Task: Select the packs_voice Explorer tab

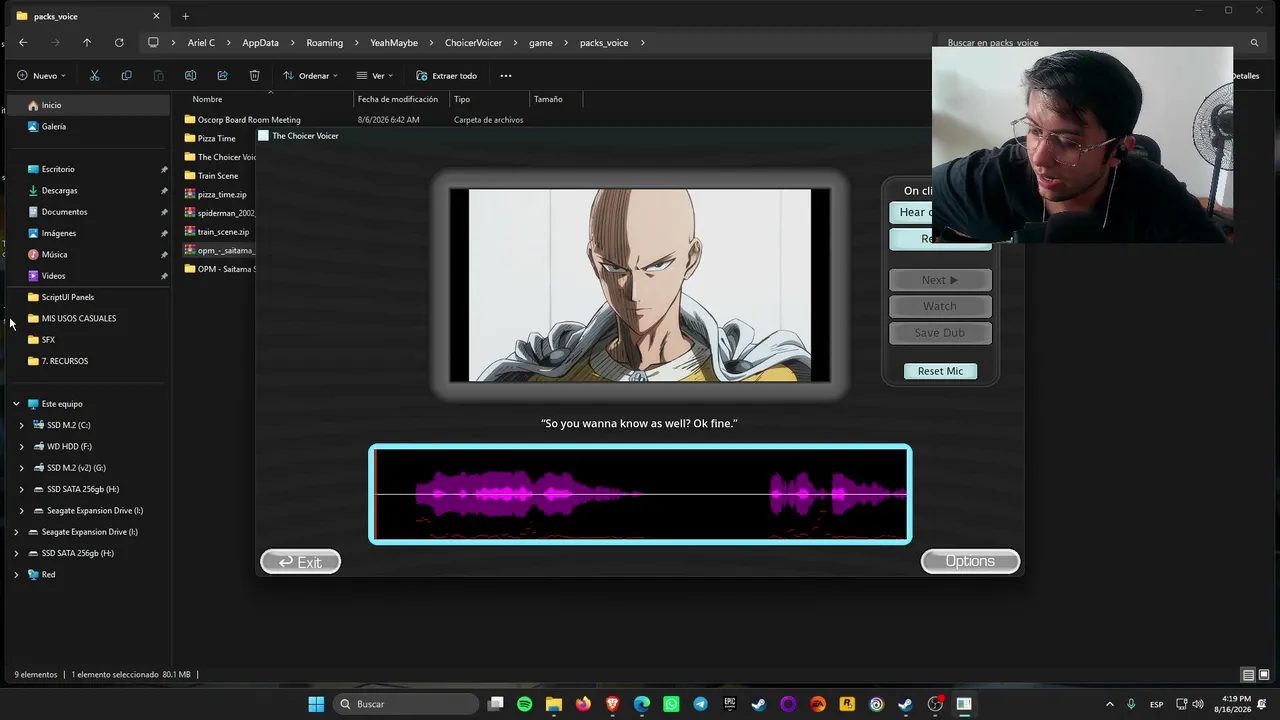Action: pos(88,16)
